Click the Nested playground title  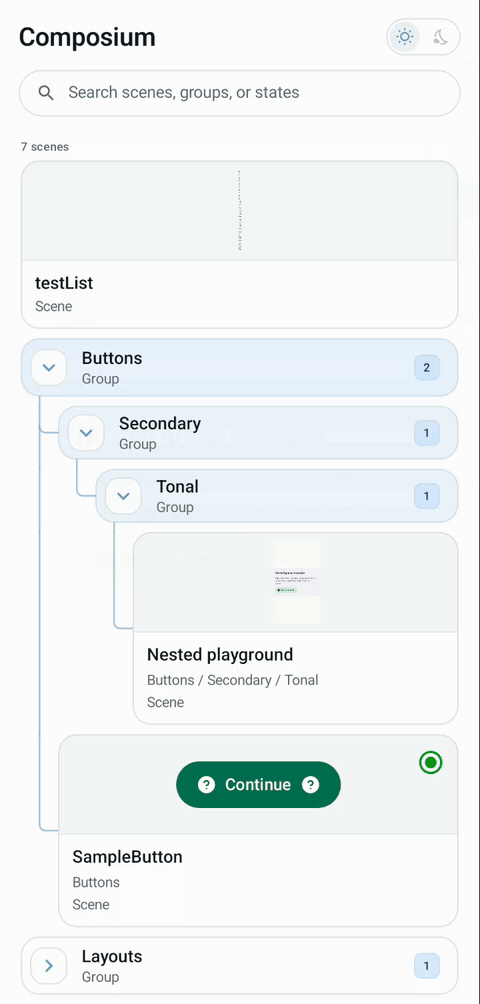220,655
